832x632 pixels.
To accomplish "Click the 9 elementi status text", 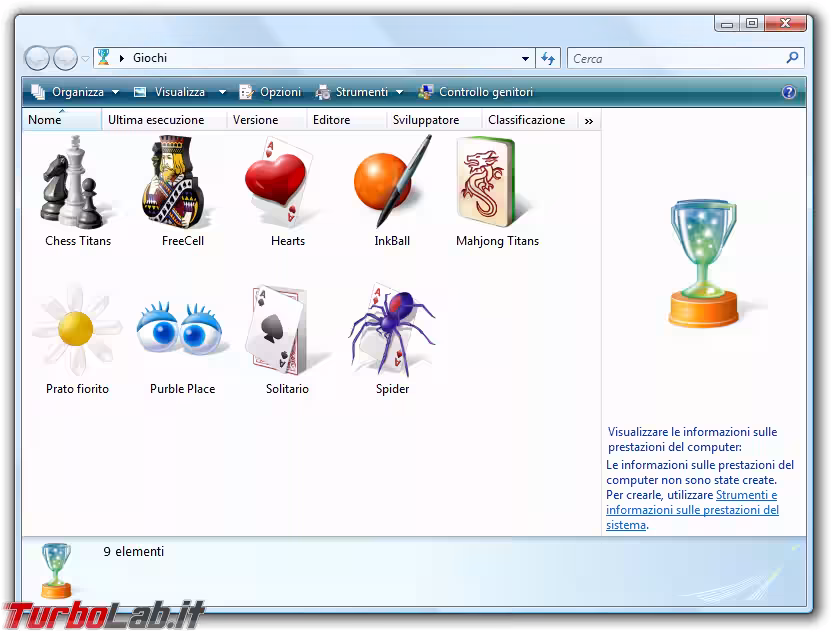I will point(134,552).
